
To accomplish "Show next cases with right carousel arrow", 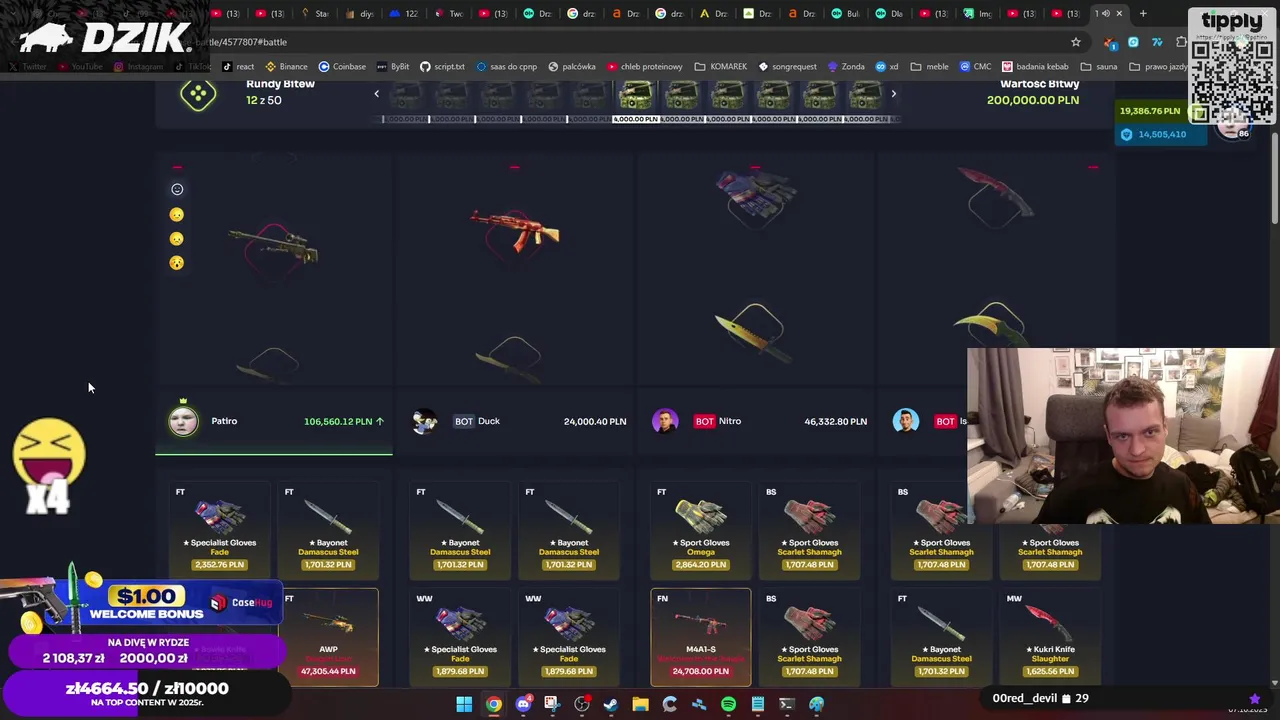I will pyautogui.click(x=893, y=94).
